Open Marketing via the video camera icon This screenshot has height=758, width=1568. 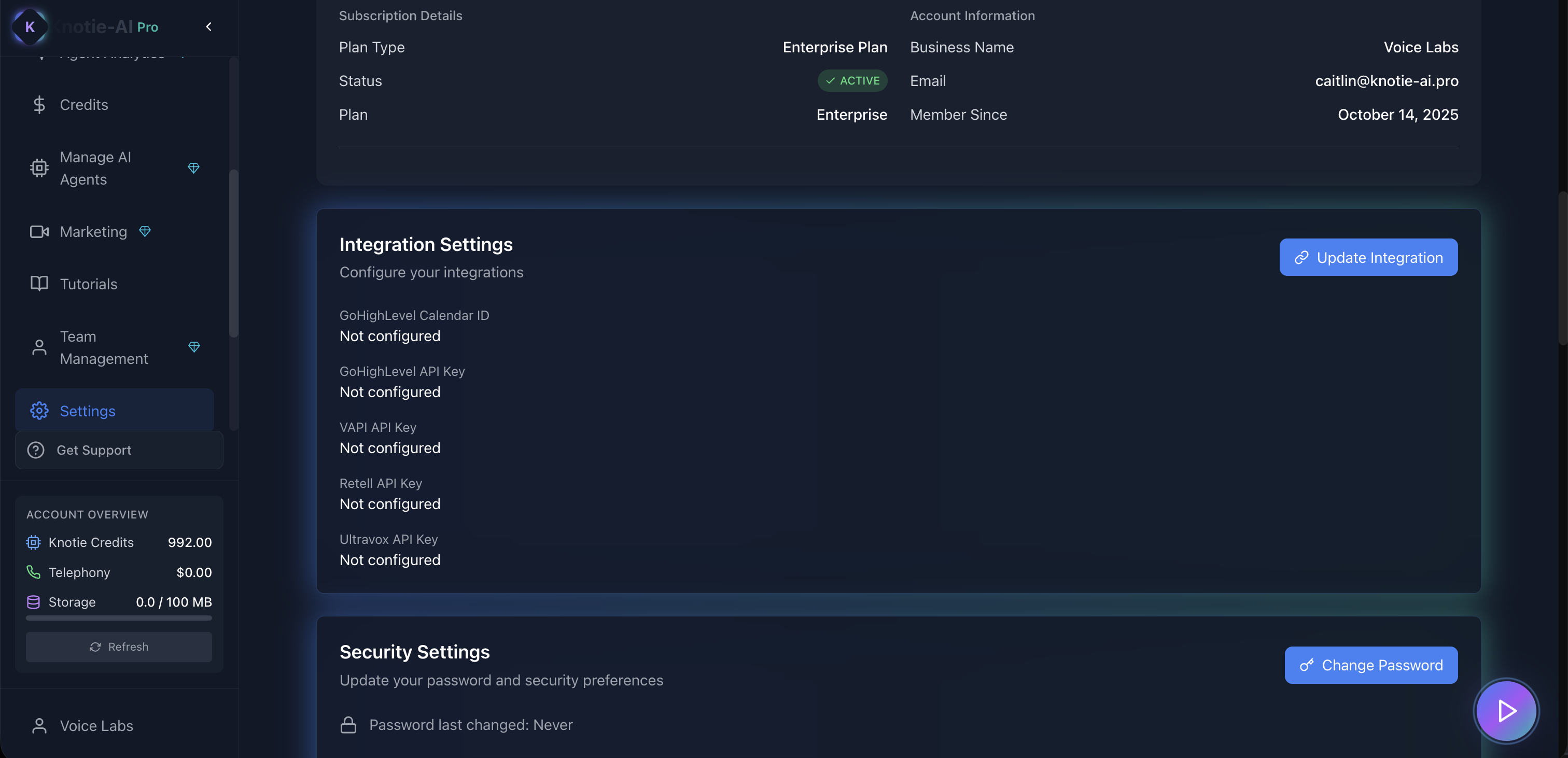[x=39, y=232]
